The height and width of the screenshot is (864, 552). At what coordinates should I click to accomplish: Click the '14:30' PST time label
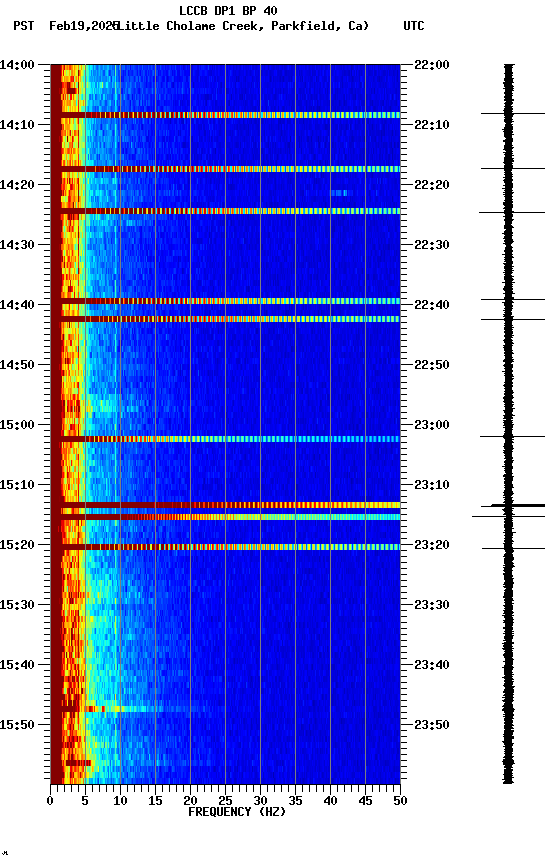17,245
